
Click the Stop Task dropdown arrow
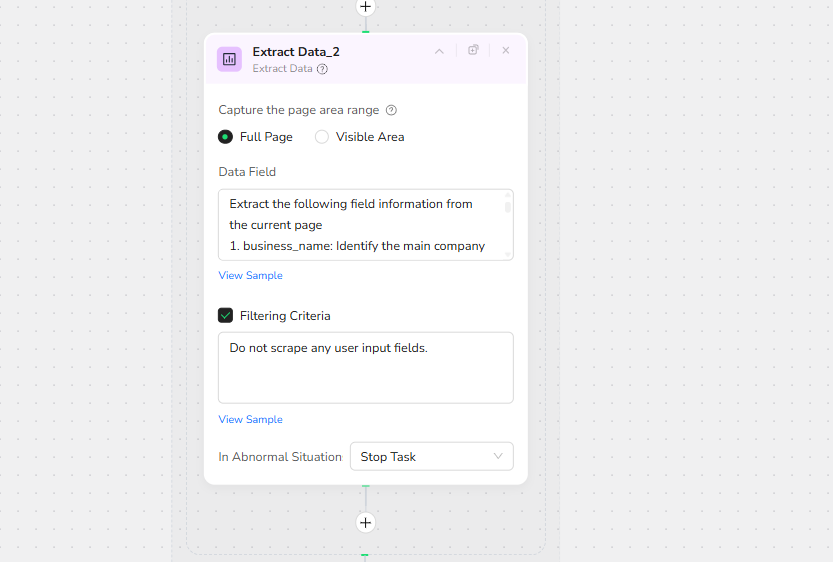coord(498,457)
